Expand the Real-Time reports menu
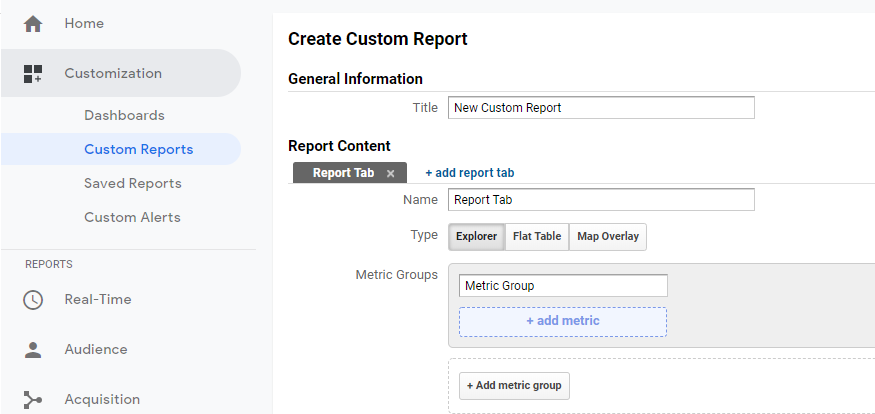The width and height of the screenshot is (875, 414). pos(98,299)
